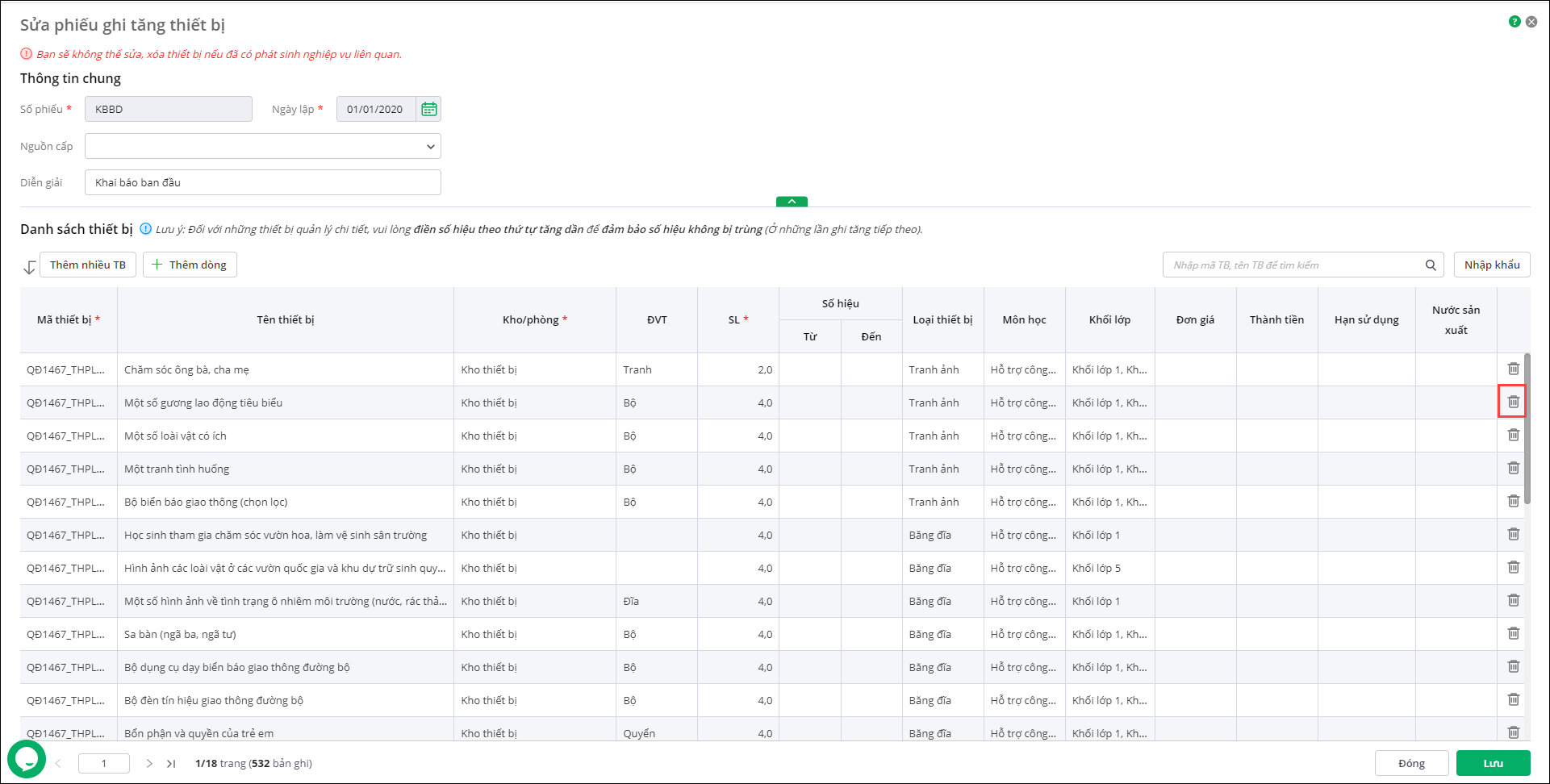Delete the 'Chăm sóc ông bà, cha mẹ' row
The height and width of the screenshot is (784, 1550).
tap(1513, 369)
